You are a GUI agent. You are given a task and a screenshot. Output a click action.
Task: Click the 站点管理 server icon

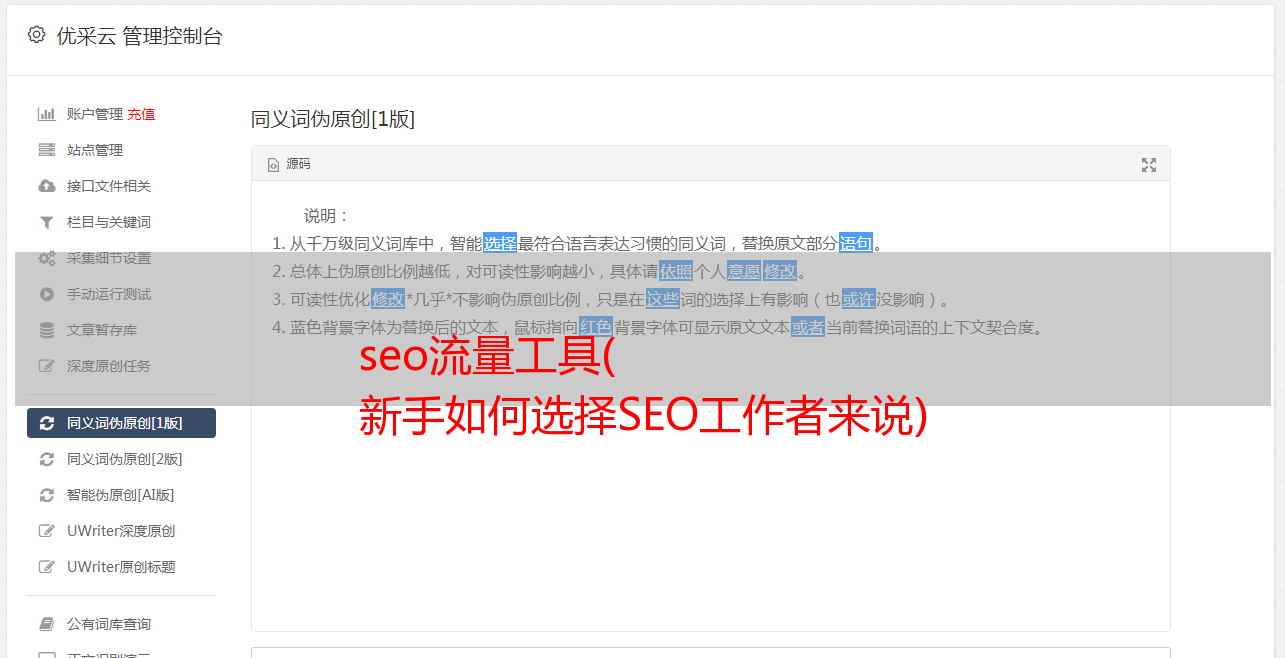46,150
